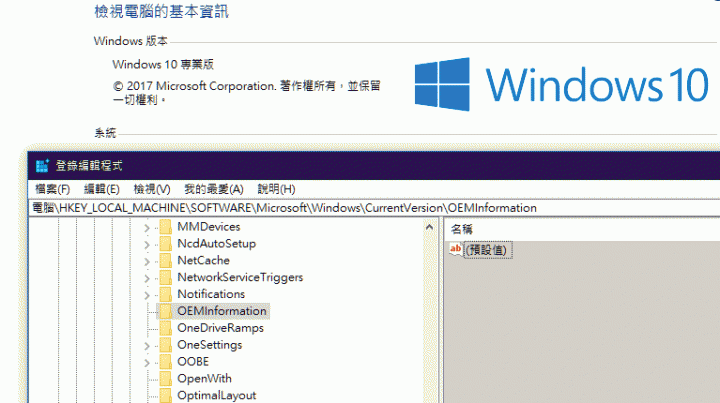Click the tree pane scroll-up arrow
This screenshot has width=720, height=403.
click(429, 227)
